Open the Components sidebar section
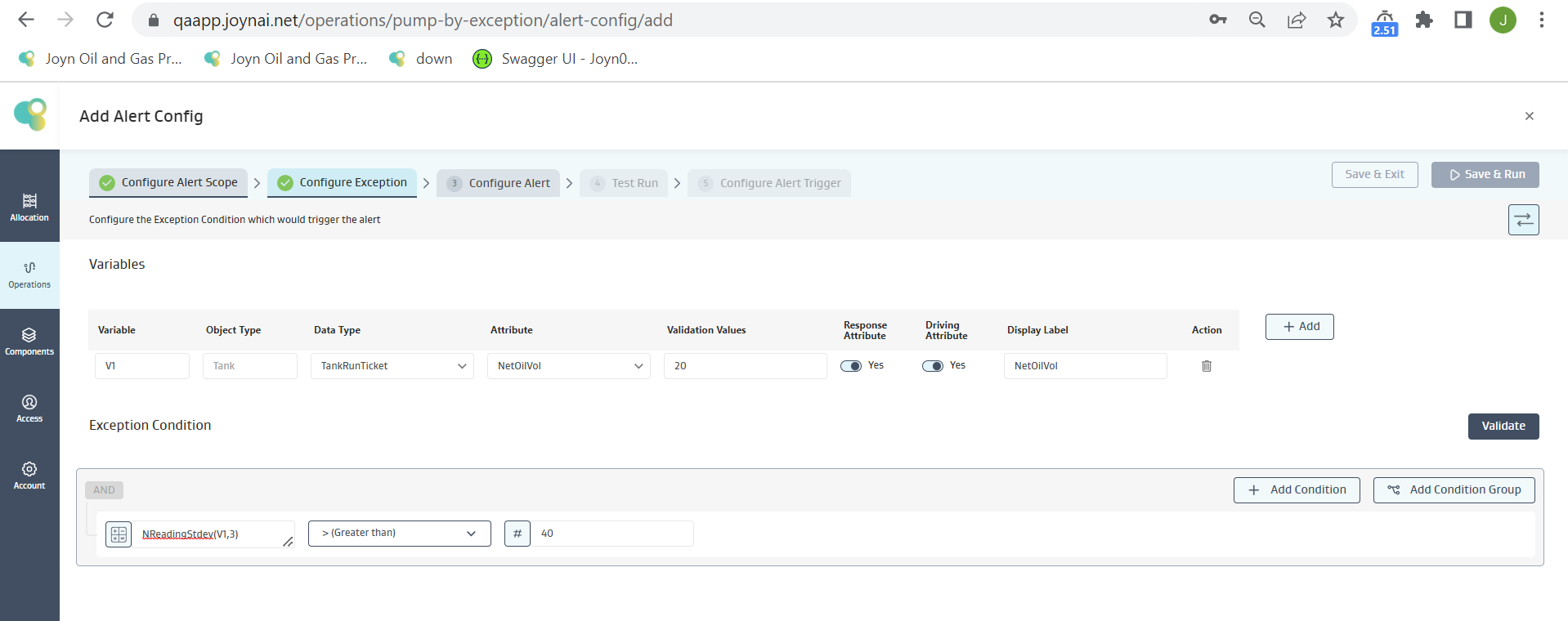The image size is (1568, 621). click(x=29, y=341)
